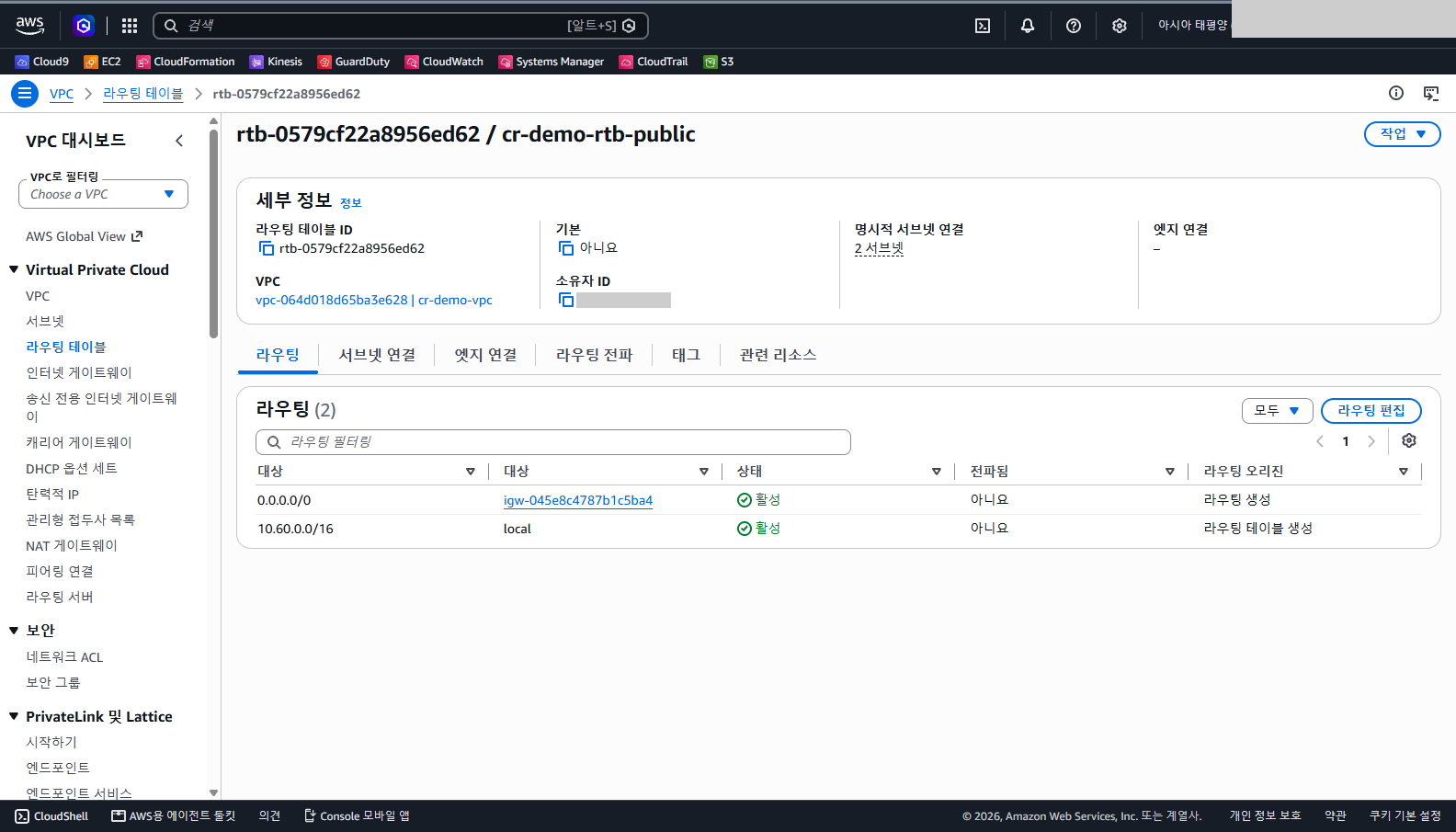Focus the 라우팅 필터링 search field
The image size is (1456, 832).
tap(553, 442)
